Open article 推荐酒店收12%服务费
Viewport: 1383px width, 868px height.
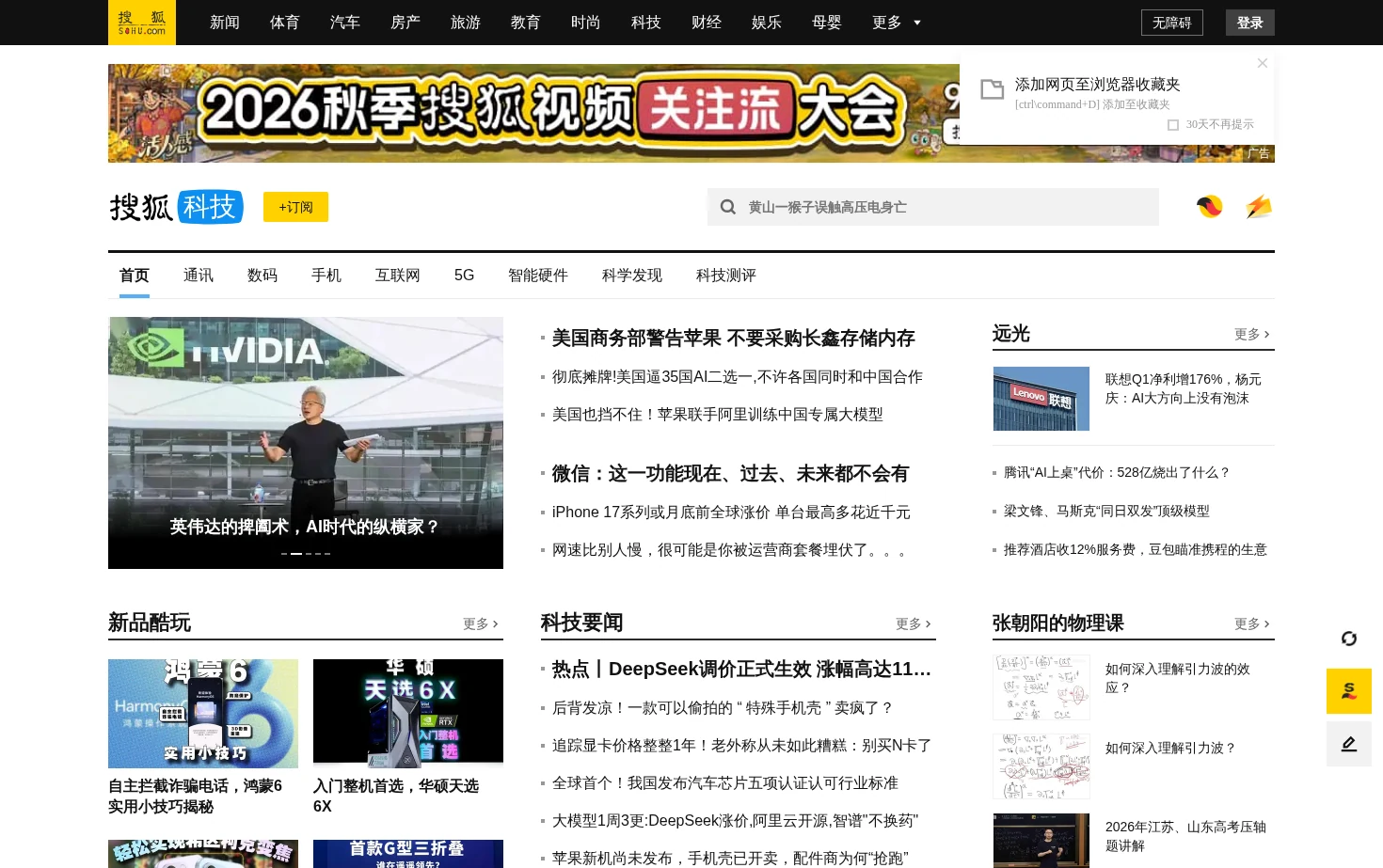click(x=1136, y=550)
